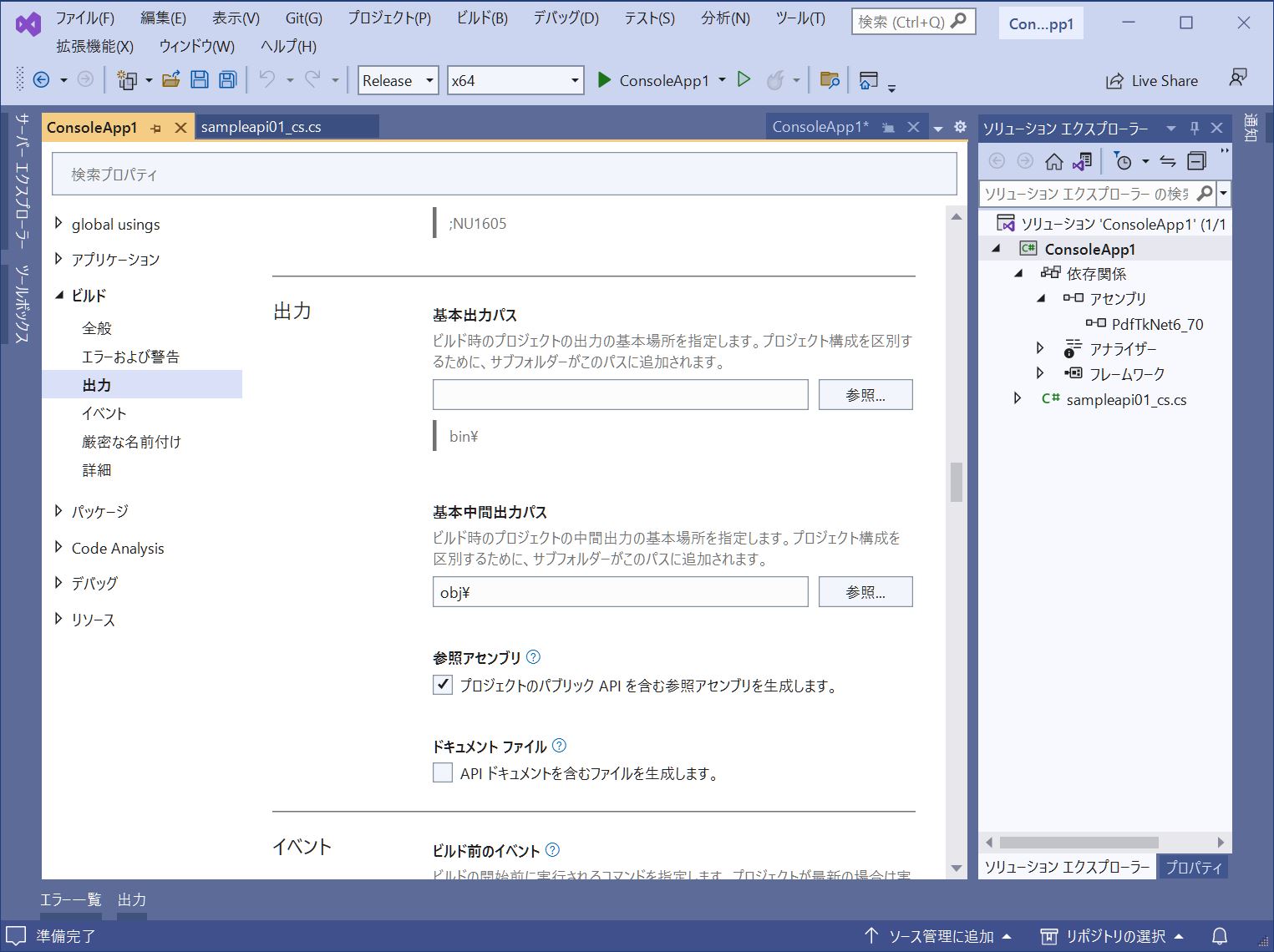The width and height of the screenshot is (1274, 952).
Task: Start debugging with green ConsoleApp1 play button
Action: pos(605,80)
